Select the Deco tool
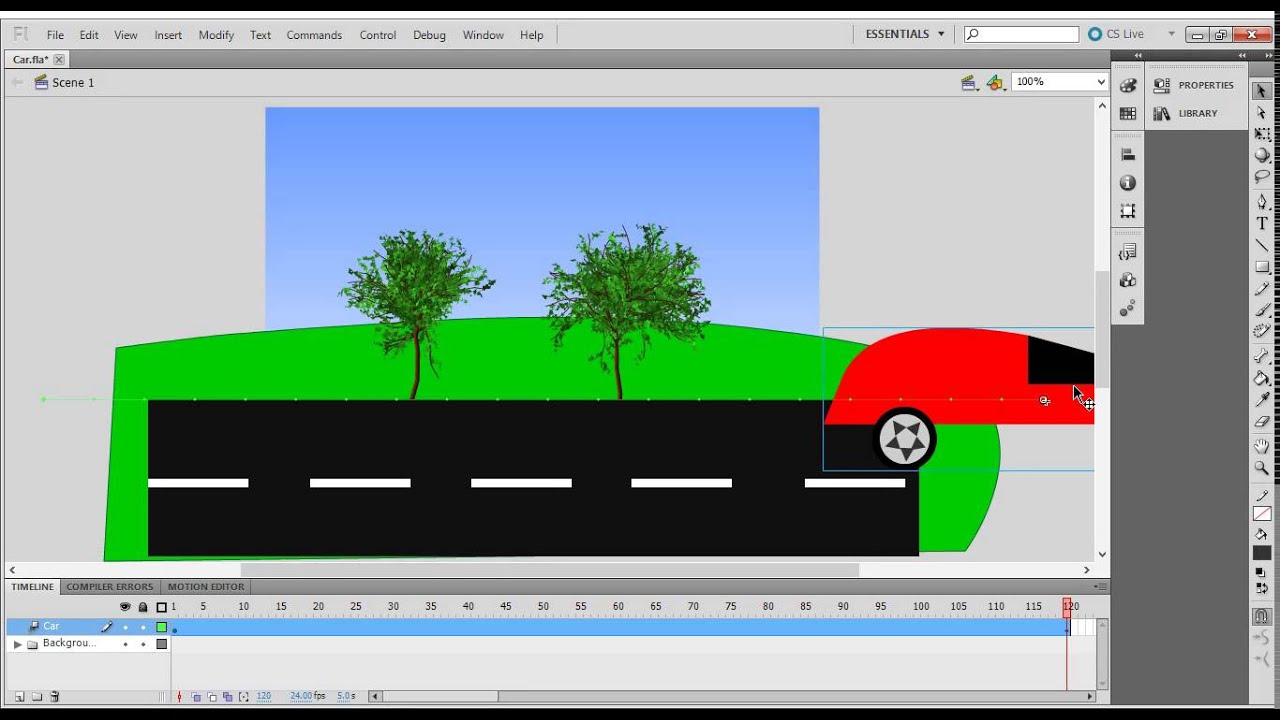This screenshot has width=1280, height=720. click(1262, 332)
